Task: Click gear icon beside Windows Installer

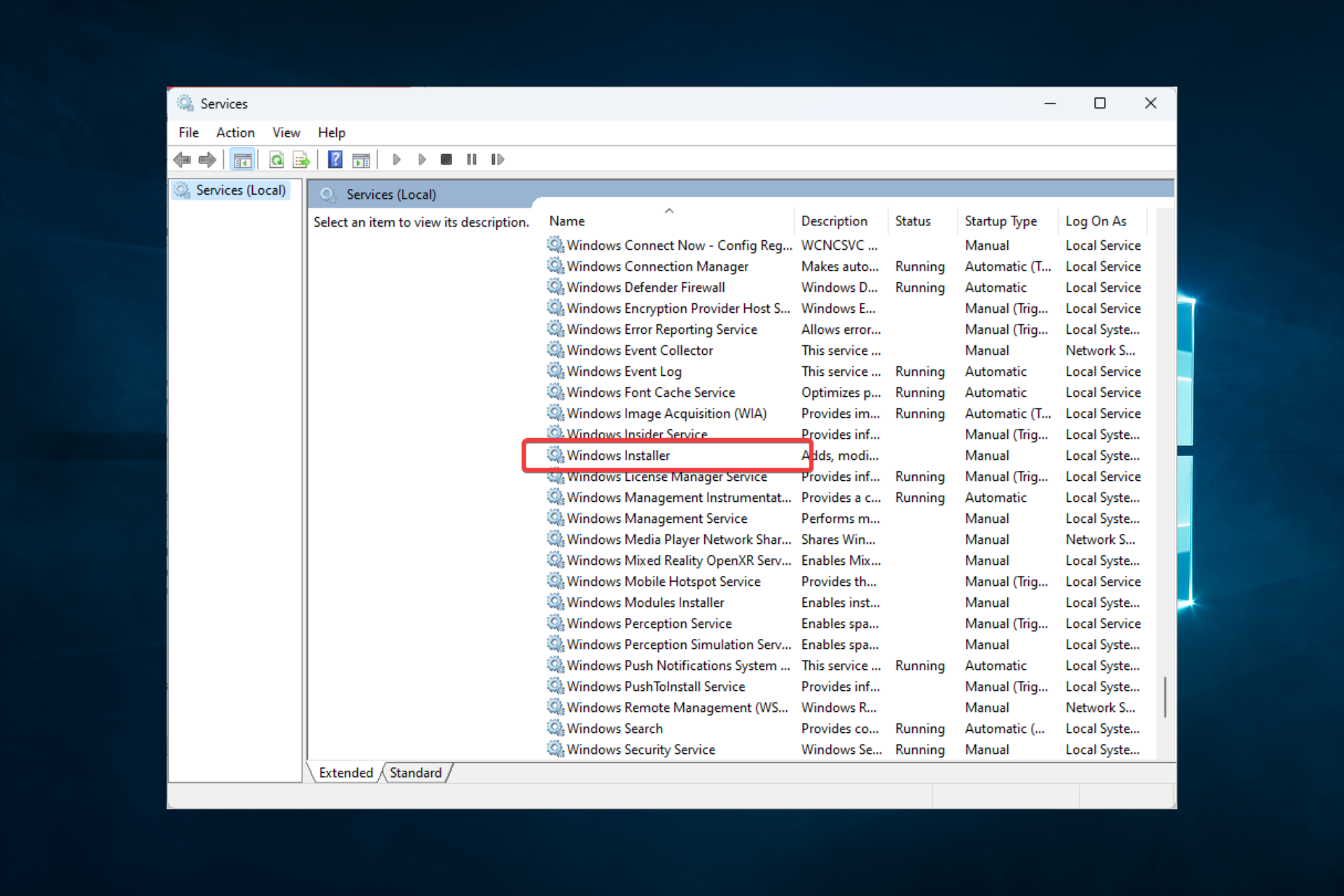Action: [x=556, y=455]
